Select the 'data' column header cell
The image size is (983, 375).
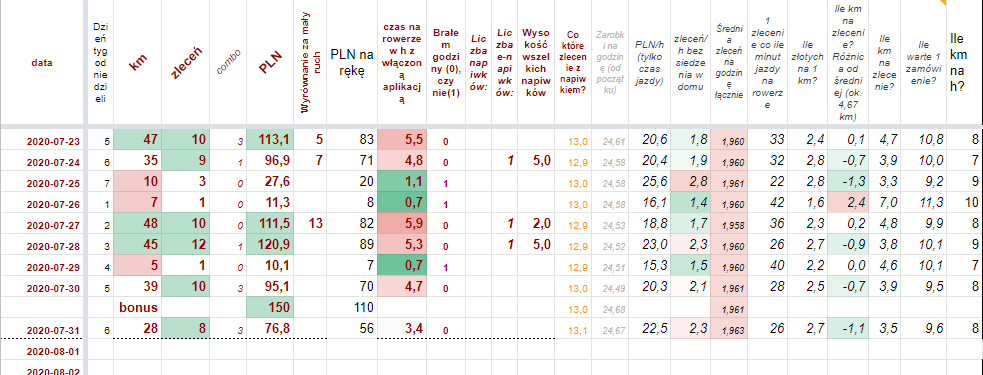(42, 63)
